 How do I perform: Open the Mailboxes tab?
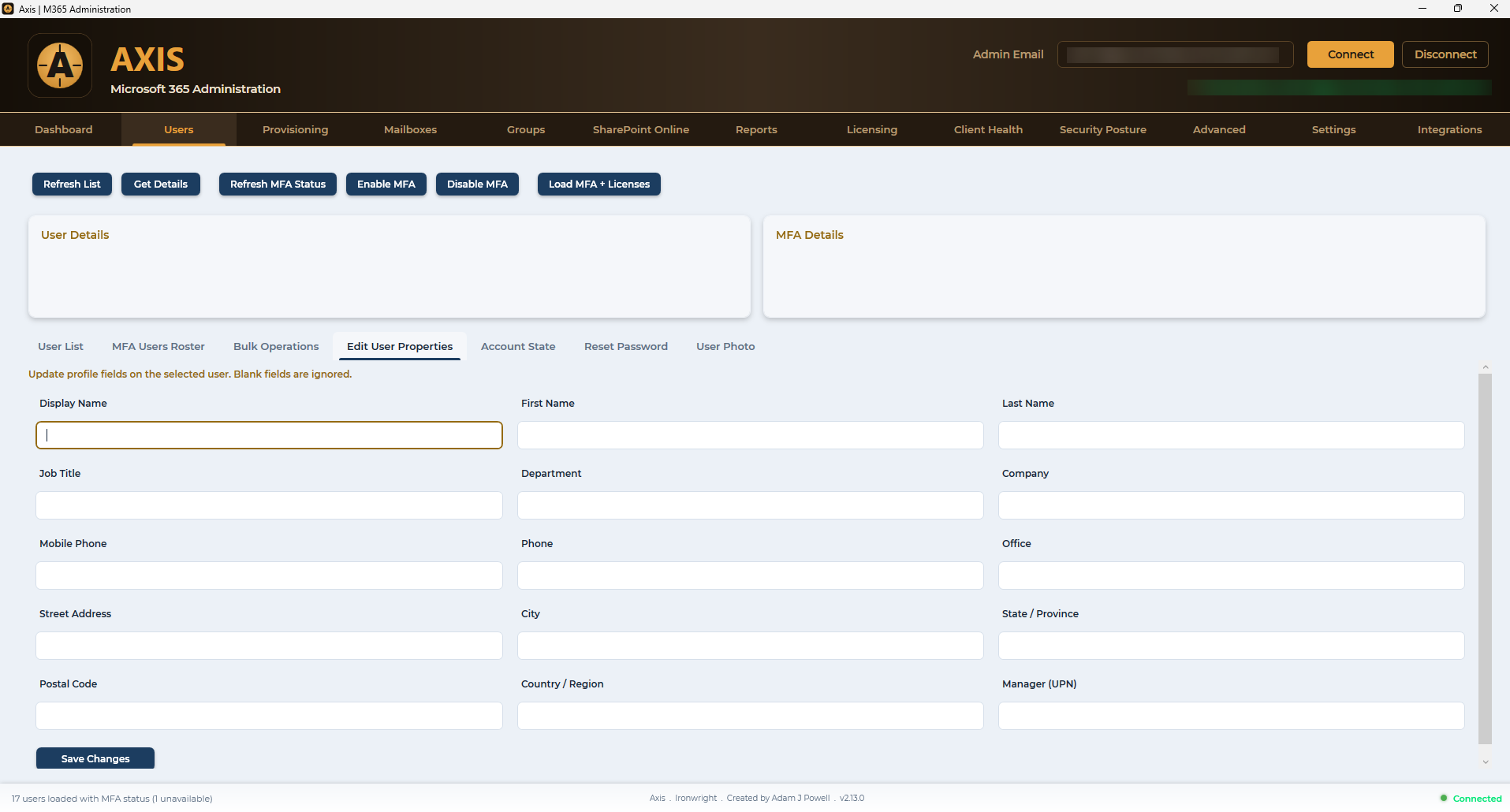[x=410, y=129]
